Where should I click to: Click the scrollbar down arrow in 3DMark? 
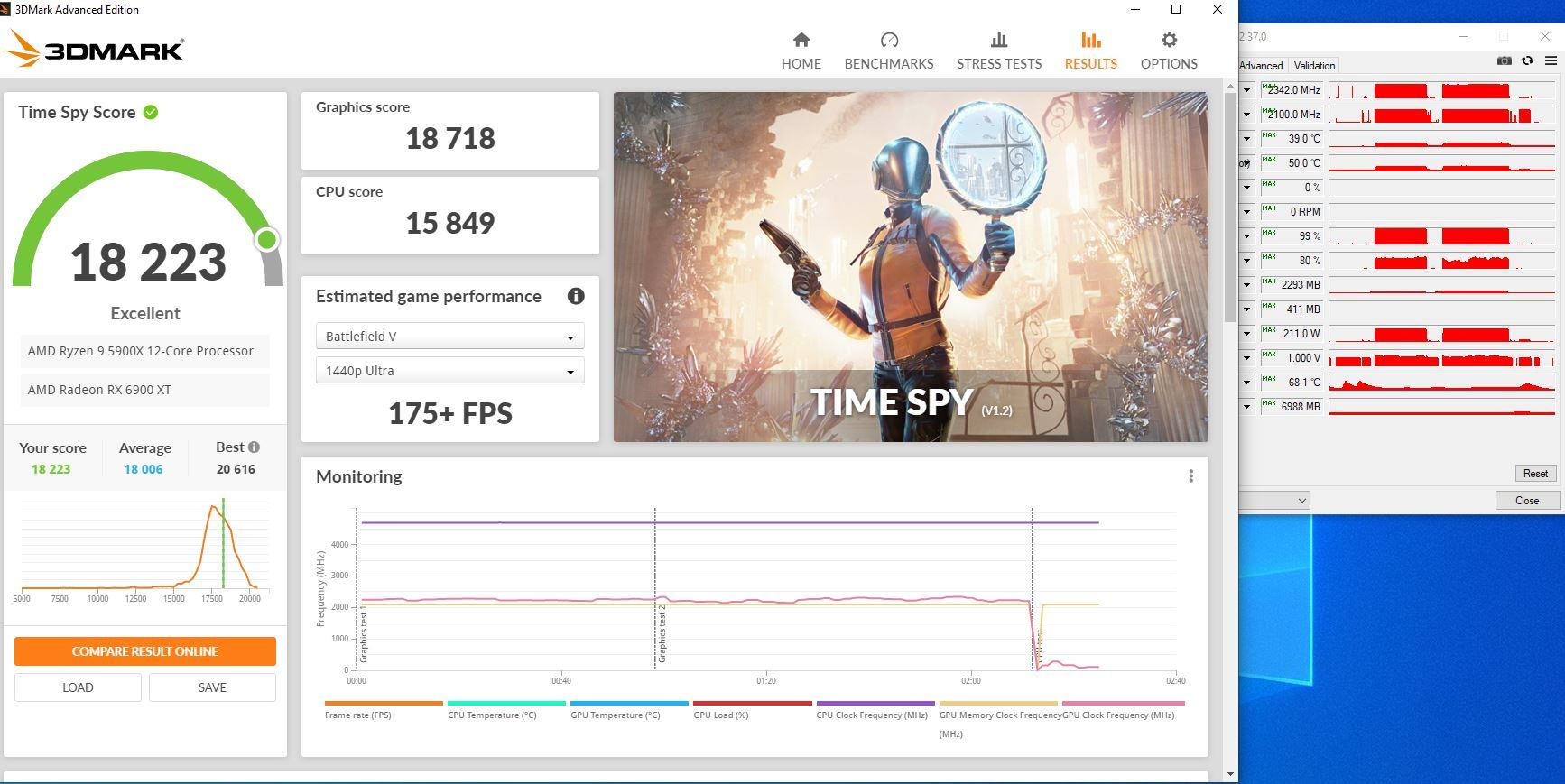[1230, 774]
